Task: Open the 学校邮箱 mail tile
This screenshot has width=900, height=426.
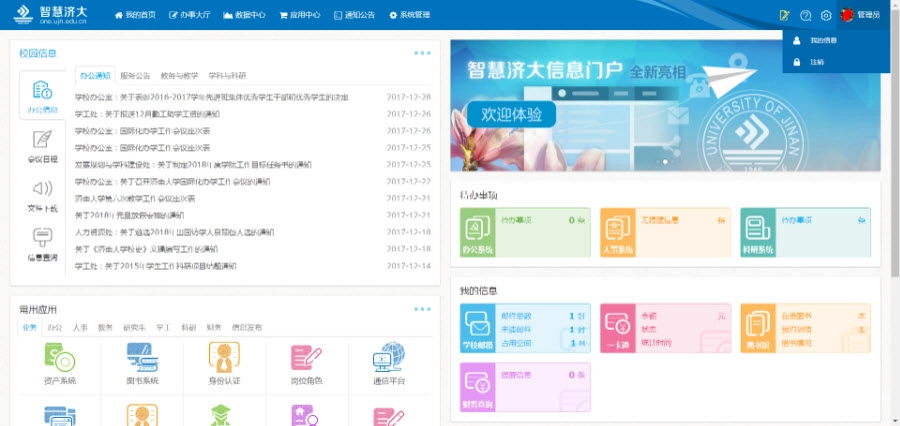Action: (476, 328)
